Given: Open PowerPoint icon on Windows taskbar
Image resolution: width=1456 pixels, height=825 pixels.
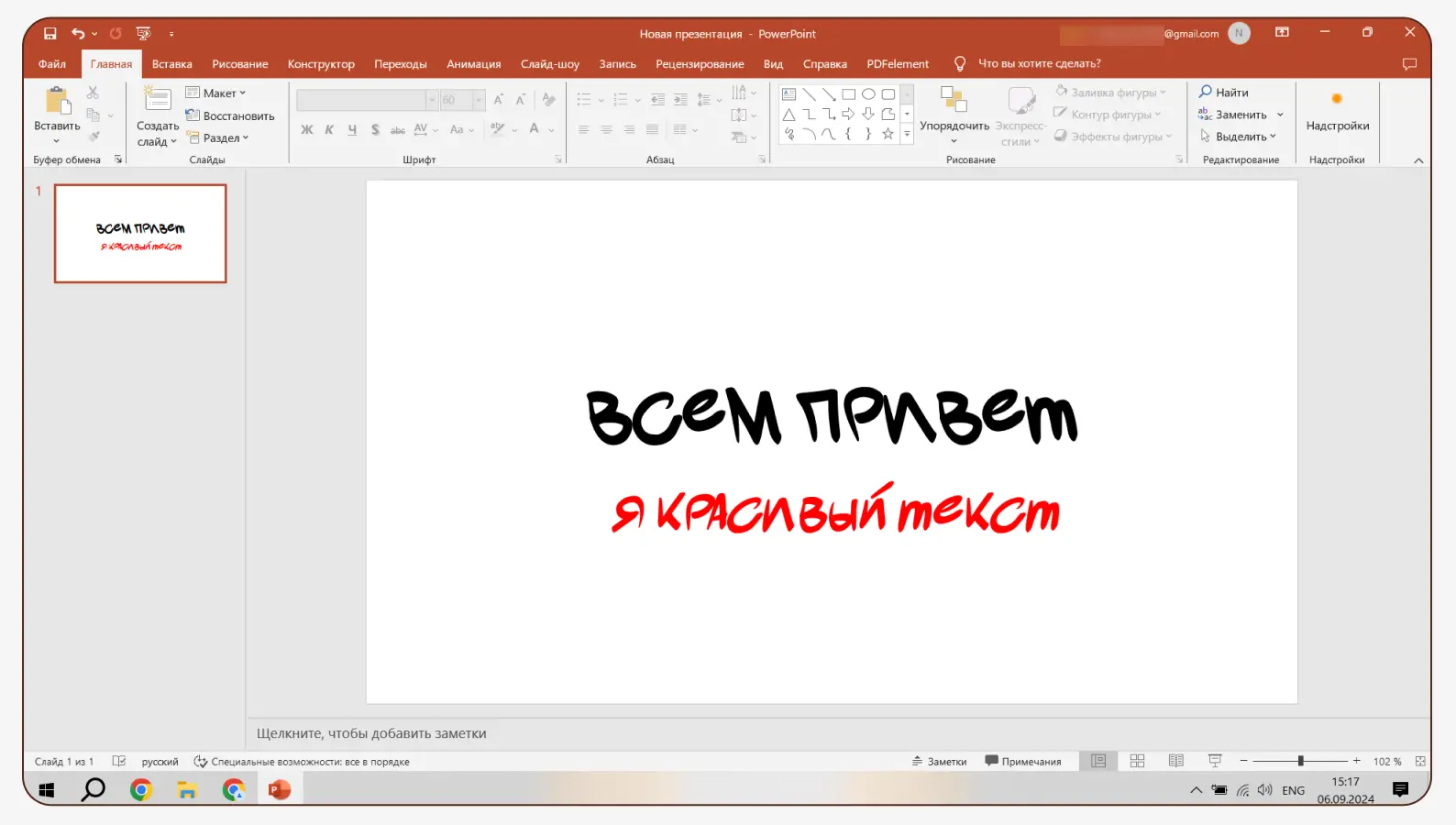Looking at the screenshot, I should pos(280,789).
